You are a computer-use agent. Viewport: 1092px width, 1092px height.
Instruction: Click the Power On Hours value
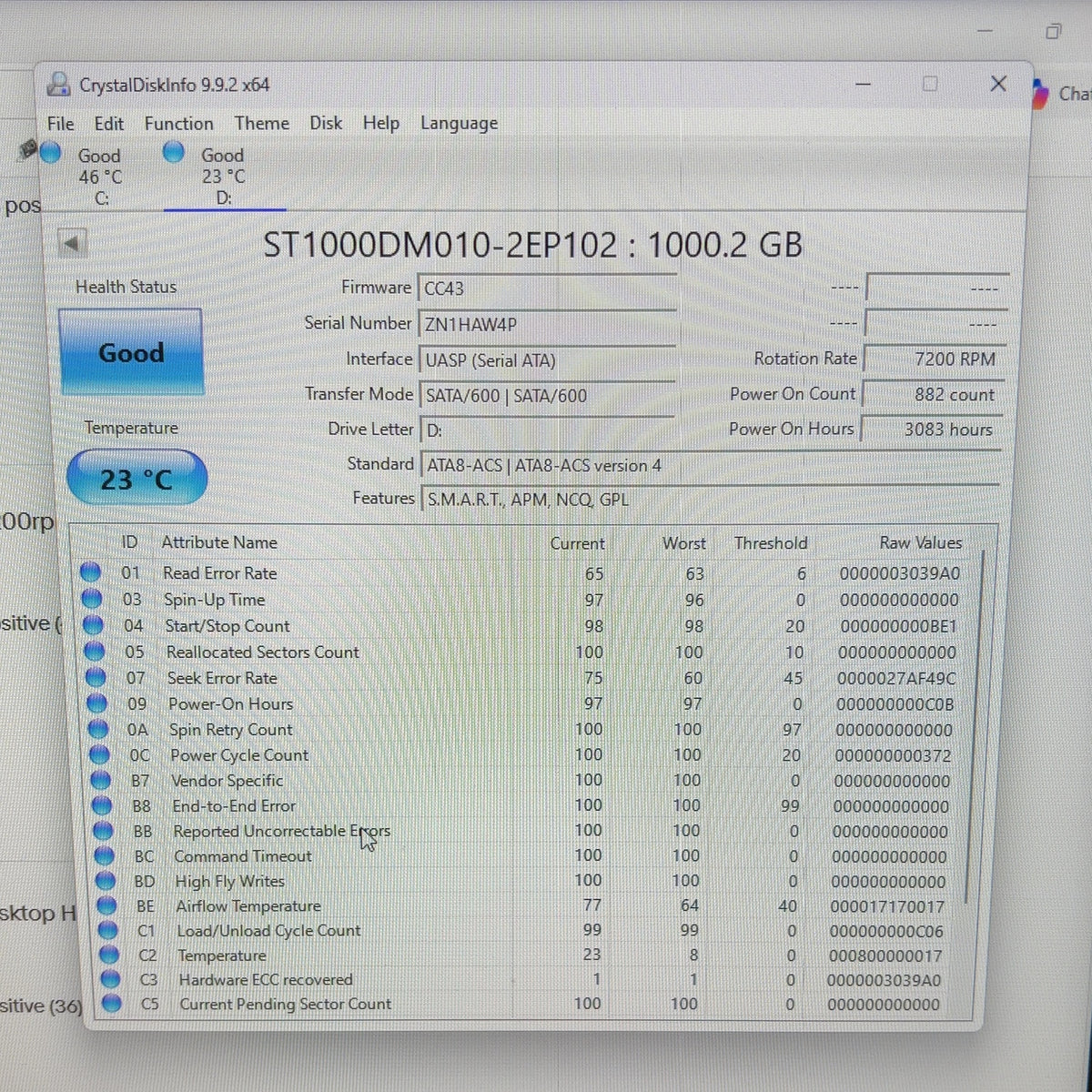931,429
